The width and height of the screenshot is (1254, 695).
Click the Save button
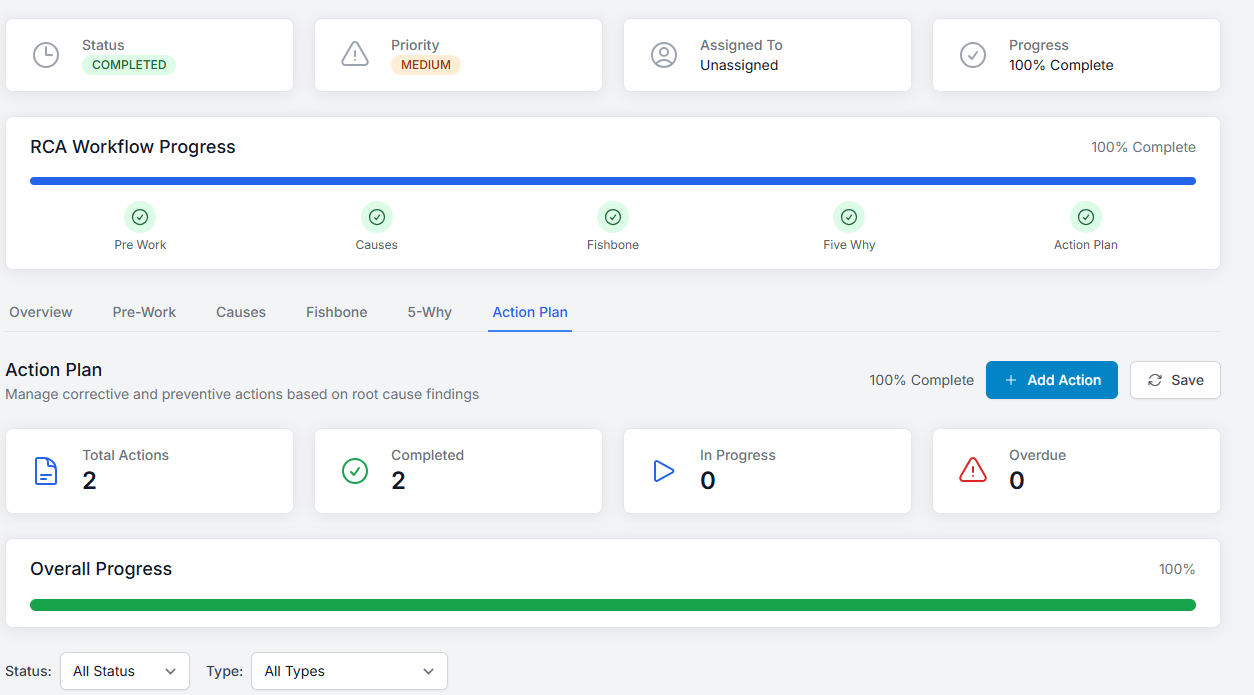pyautogui.click(x=1175, y=380)
